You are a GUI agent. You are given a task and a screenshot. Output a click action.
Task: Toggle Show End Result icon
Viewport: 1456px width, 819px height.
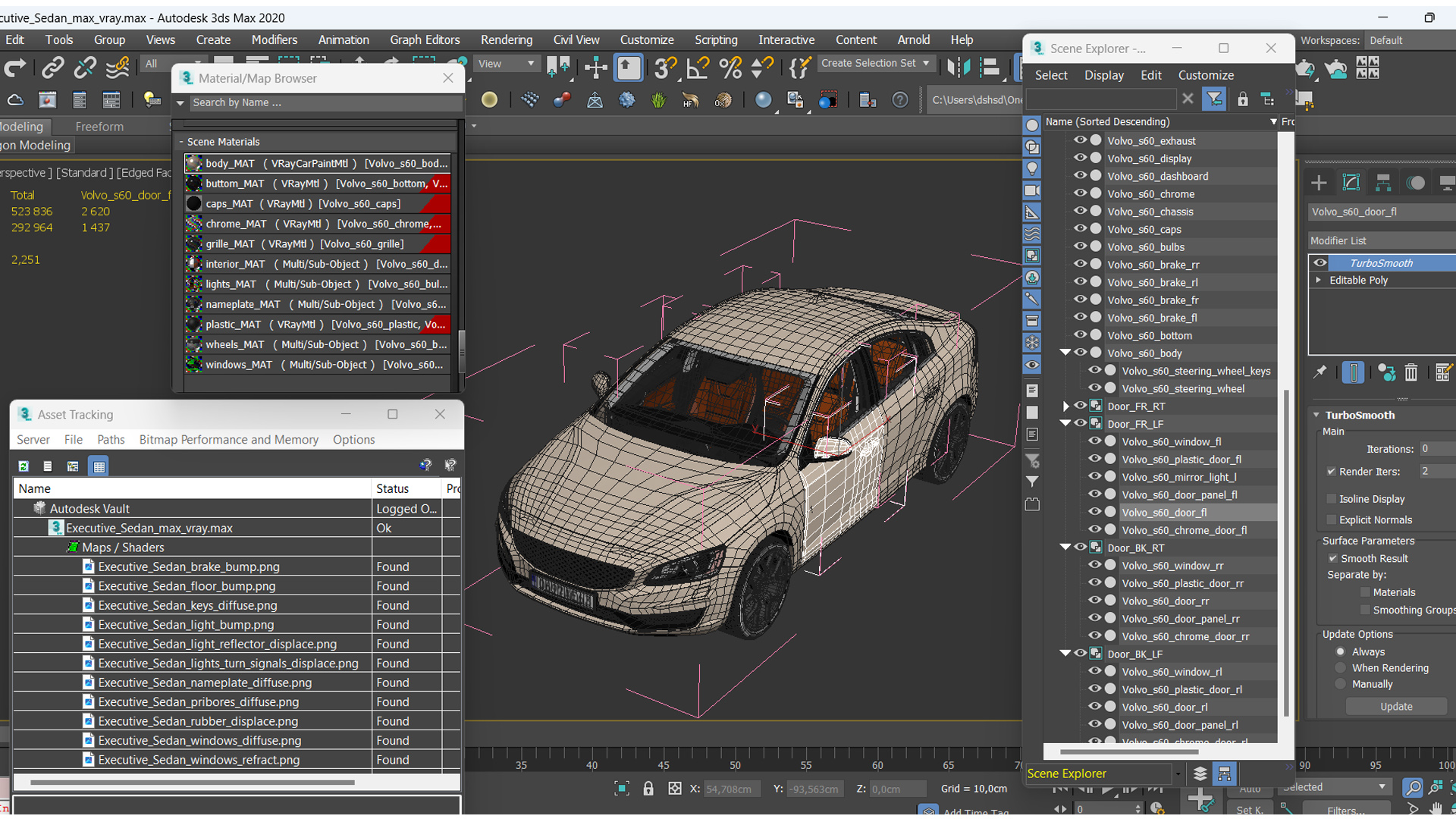click(x=1353, y=372)
